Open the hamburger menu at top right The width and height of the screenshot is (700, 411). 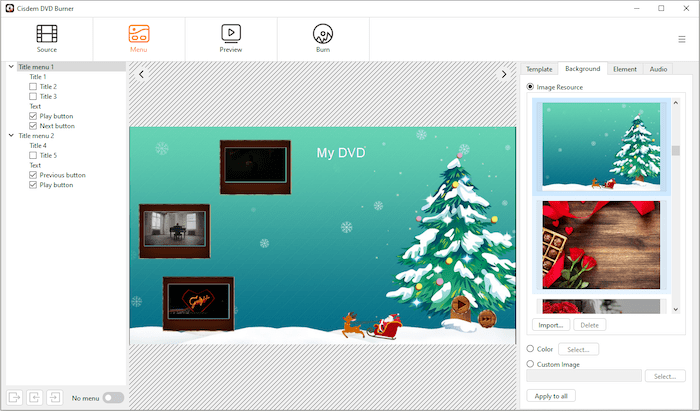tap(682, 39)
